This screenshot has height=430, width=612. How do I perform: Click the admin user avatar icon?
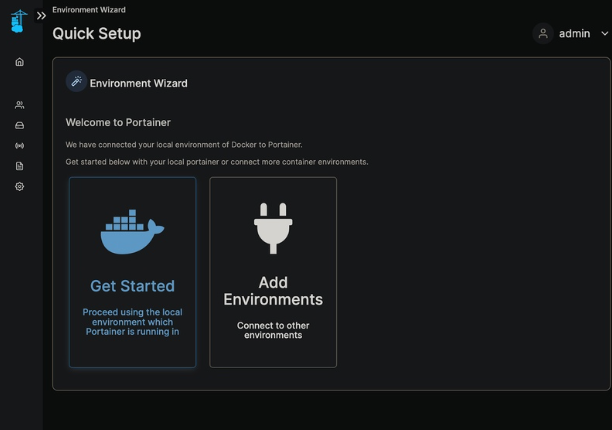click(x=543, y=34)
